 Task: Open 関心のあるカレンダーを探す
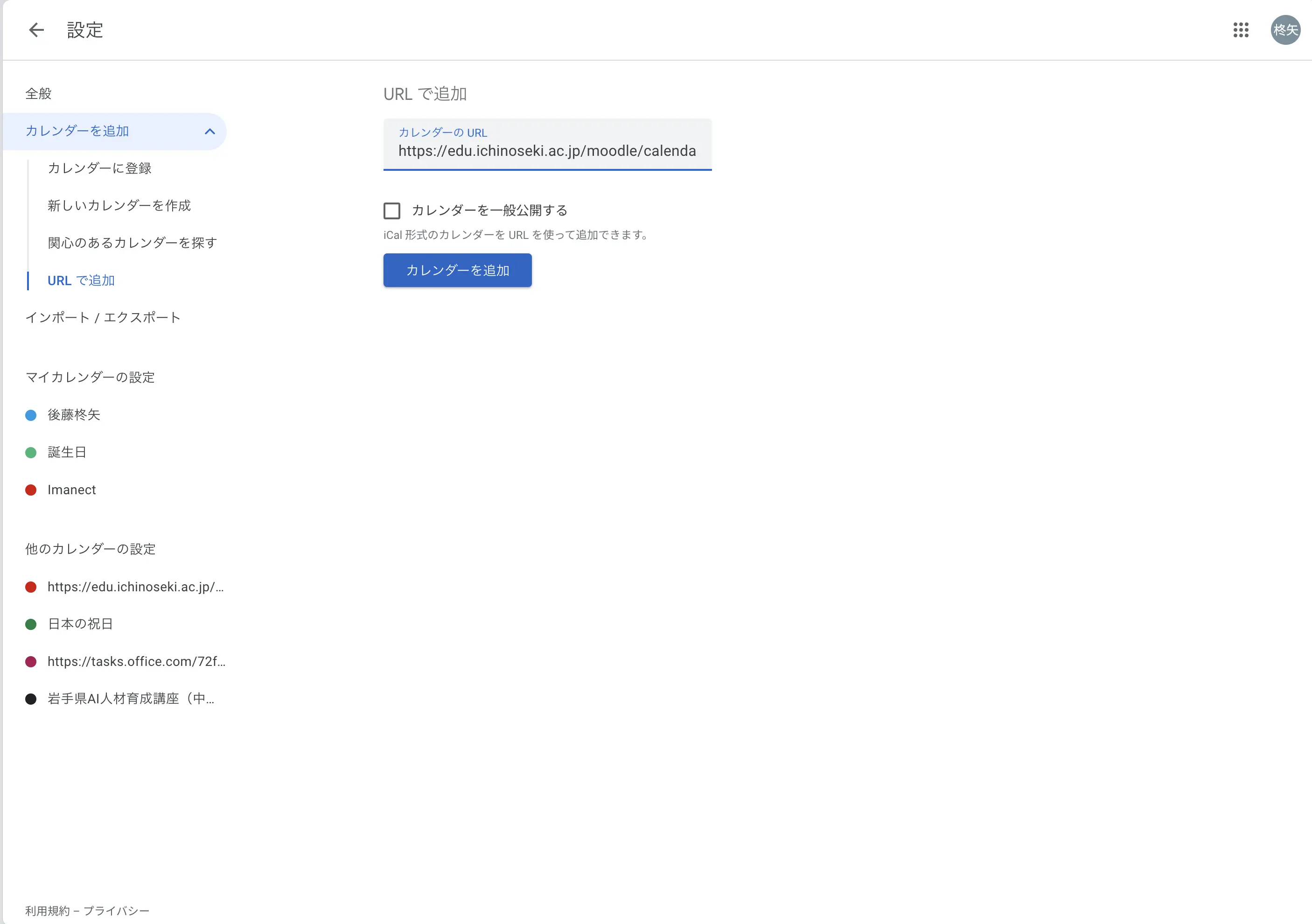pos(132,243)
